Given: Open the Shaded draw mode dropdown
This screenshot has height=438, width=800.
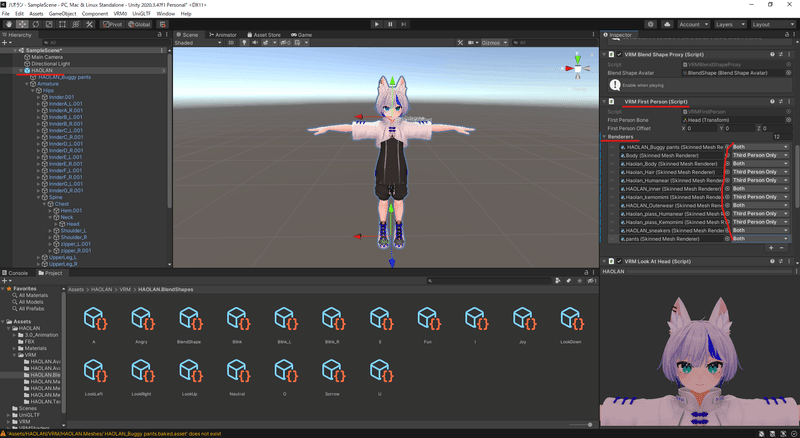Looking at the screenshot, I should (198, 43).
